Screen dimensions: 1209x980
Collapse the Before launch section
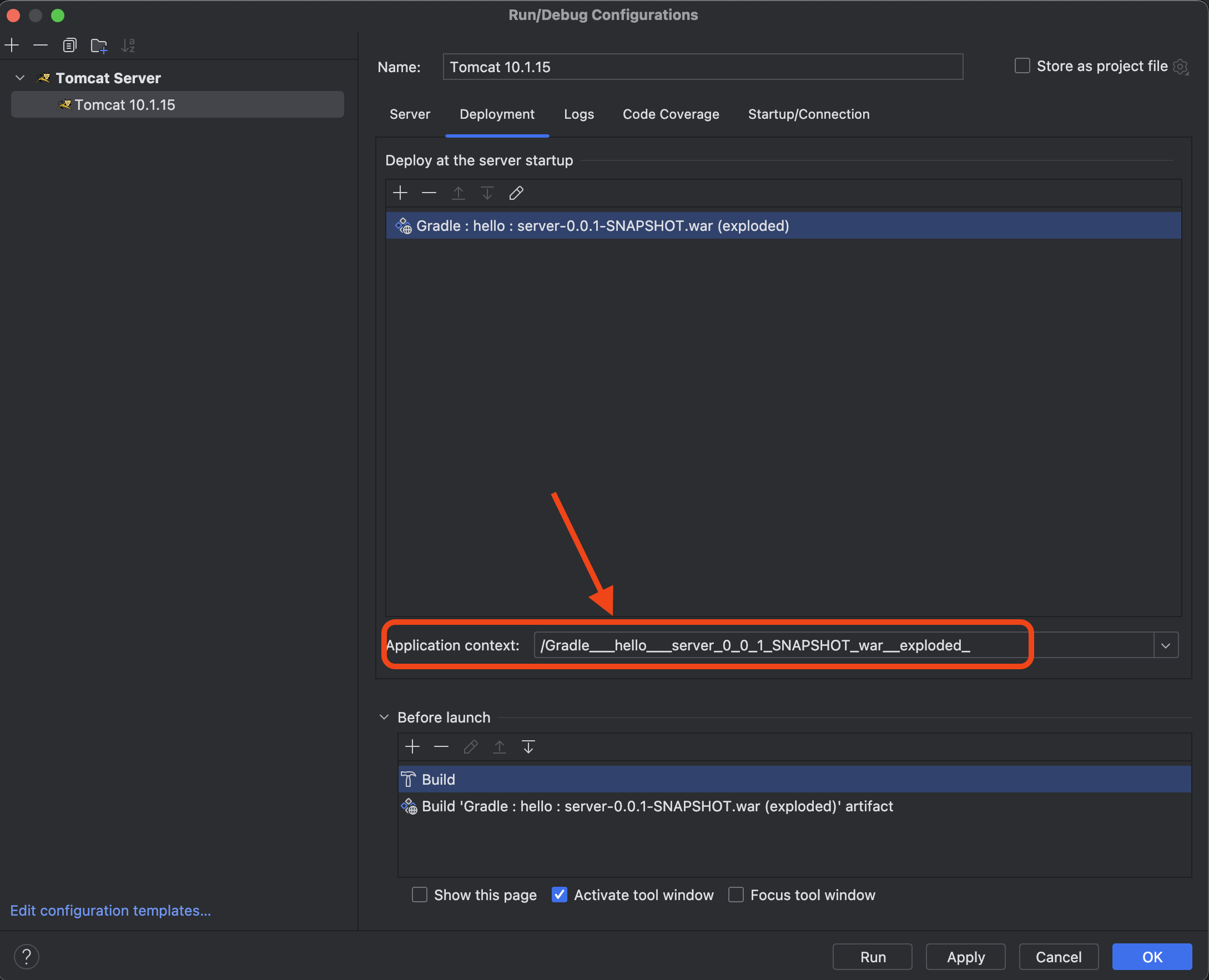[384, 717]
